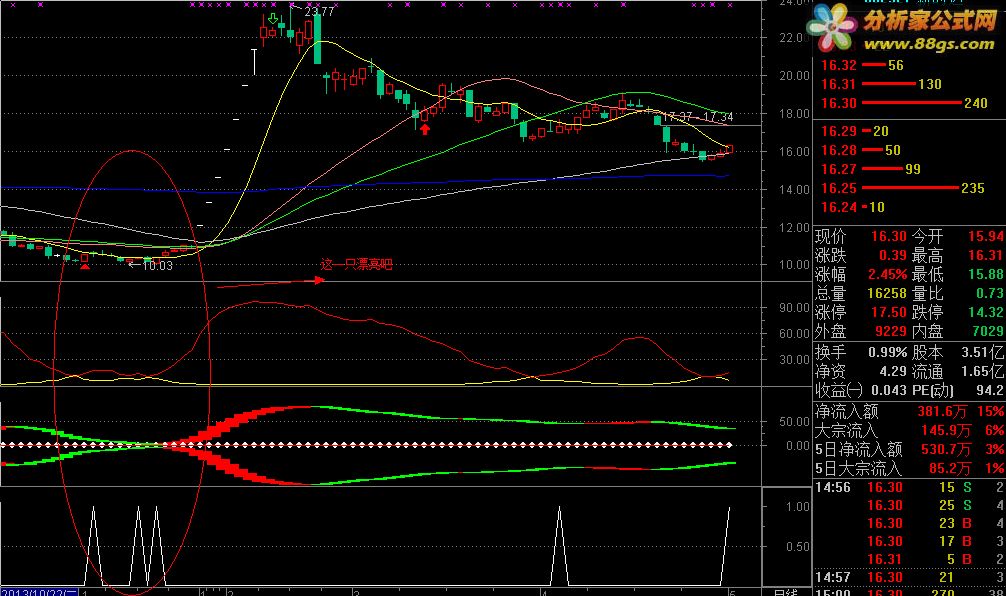Click the 1.00 axis label in the bottom panel

point(798,507)
